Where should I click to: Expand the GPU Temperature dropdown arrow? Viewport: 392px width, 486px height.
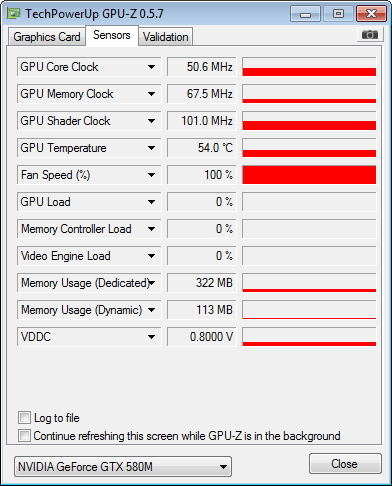(151, 148)
